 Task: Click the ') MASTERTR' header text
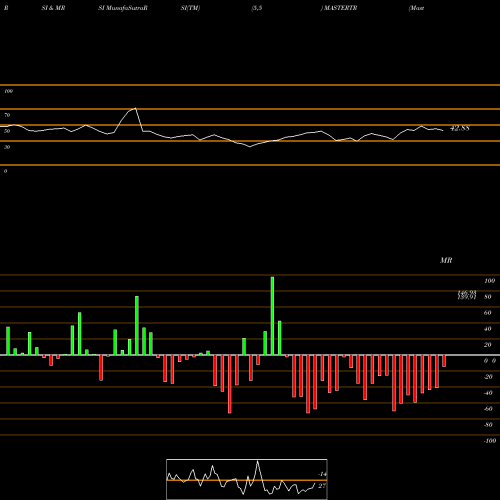click(x=339, y=8)
